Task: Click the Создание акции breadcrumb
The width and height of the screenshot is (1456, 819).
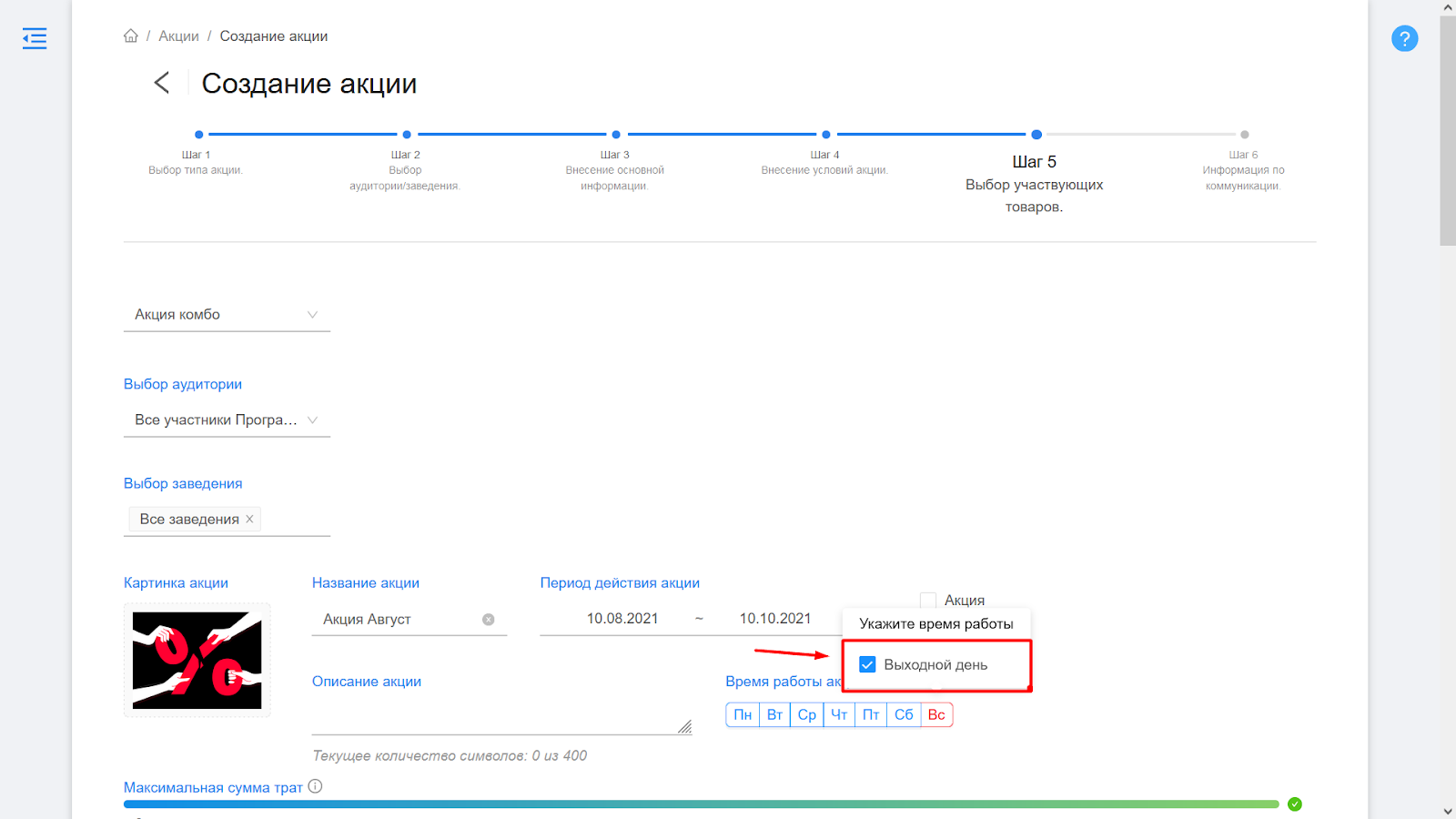Action: [x=274, y=36]
